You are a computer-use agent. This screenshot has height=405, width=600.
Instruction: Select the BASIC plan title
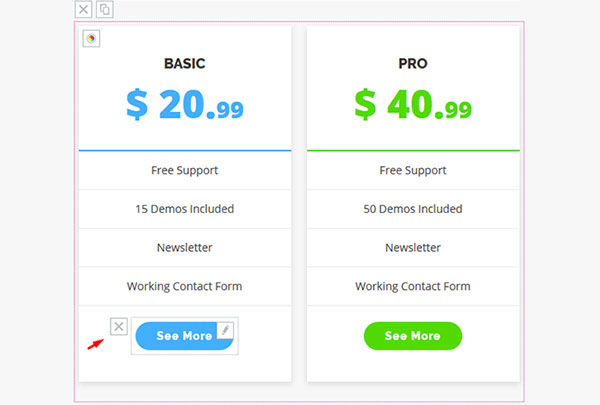(x=184, y=63)
